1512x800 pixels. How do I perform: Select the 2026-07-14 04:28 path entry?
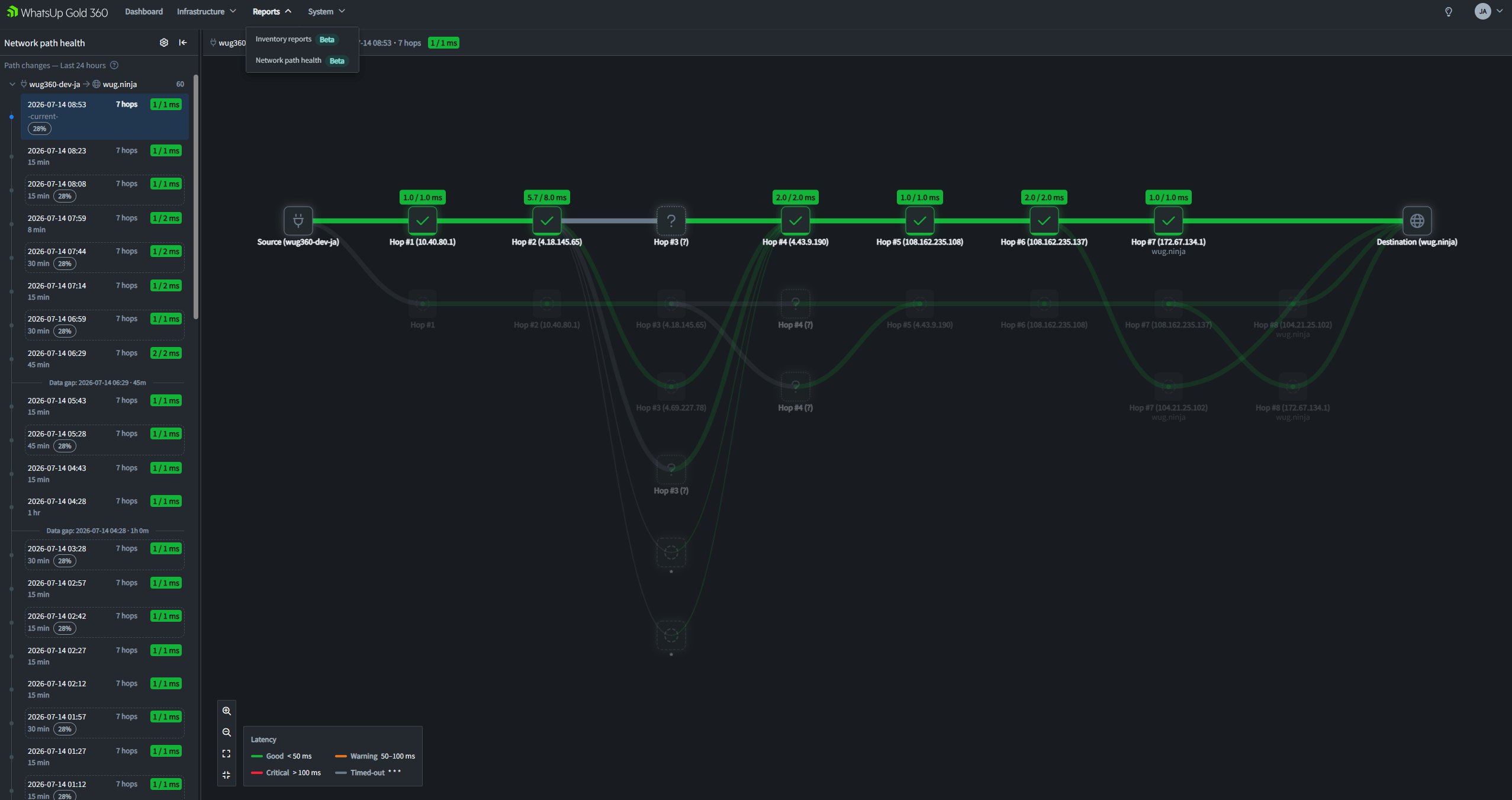click(x=105, y=507)
